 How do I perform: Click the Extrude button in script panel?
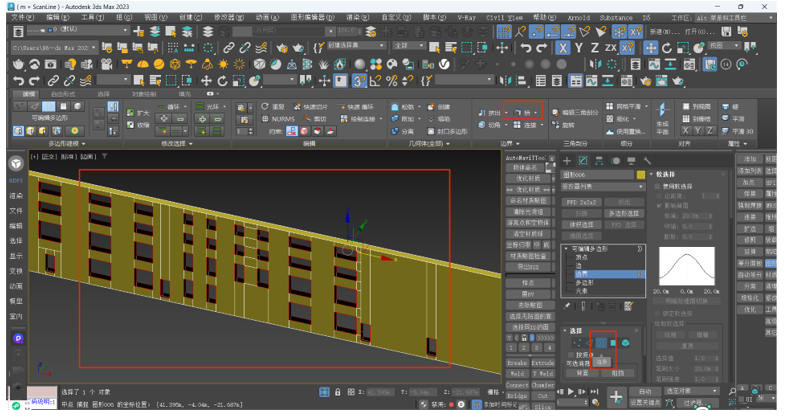(543, 362)
